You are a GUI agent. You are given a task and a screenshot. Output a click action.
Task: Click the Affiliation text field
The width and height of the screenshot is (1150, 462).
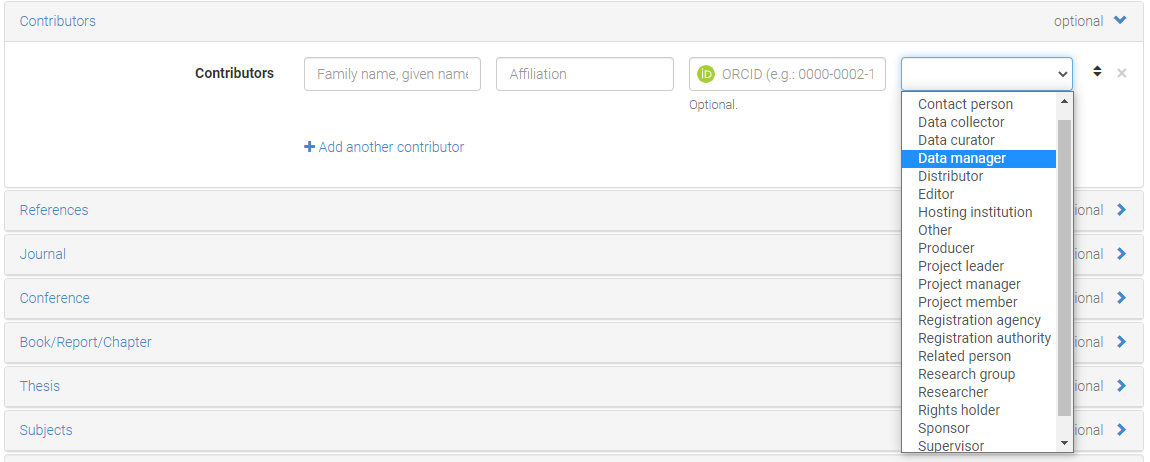tap(584, 74)
